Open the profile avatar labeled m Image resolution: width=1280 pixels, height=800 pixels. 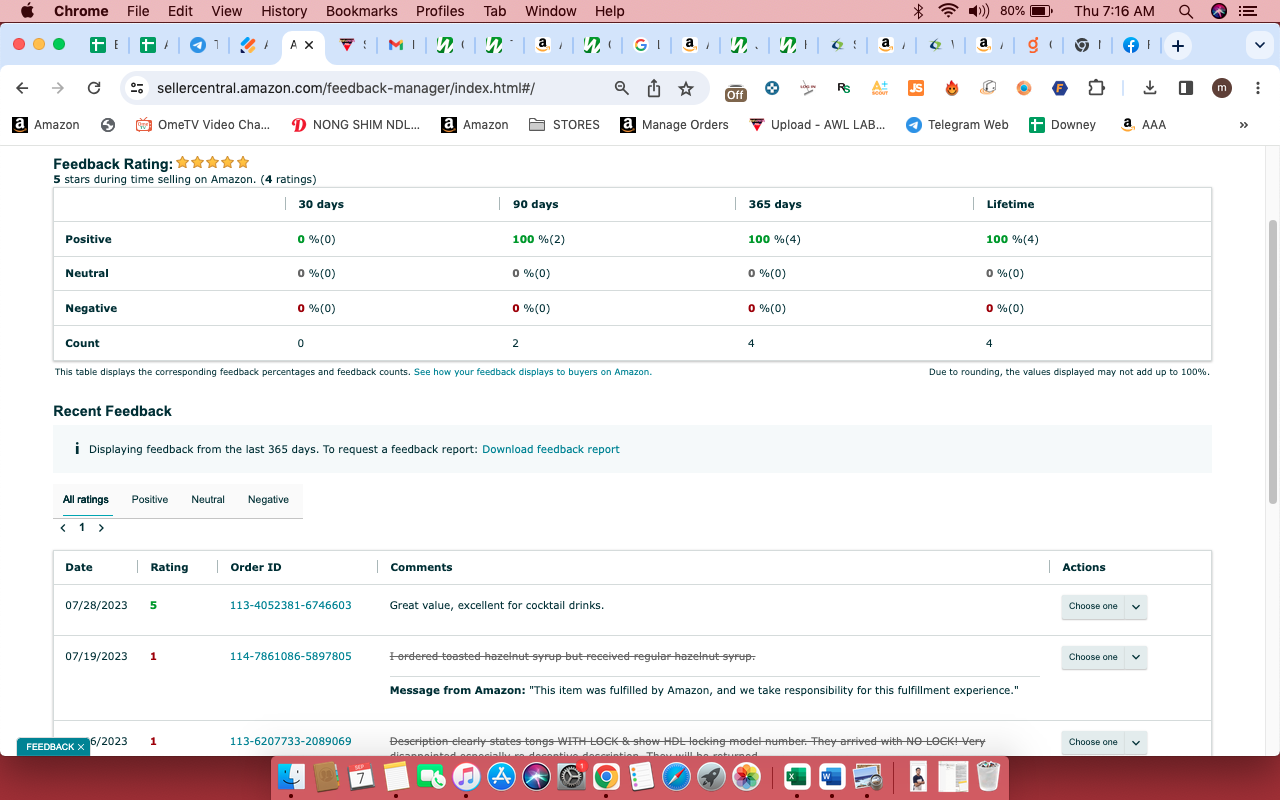[x=1222, y=88]
